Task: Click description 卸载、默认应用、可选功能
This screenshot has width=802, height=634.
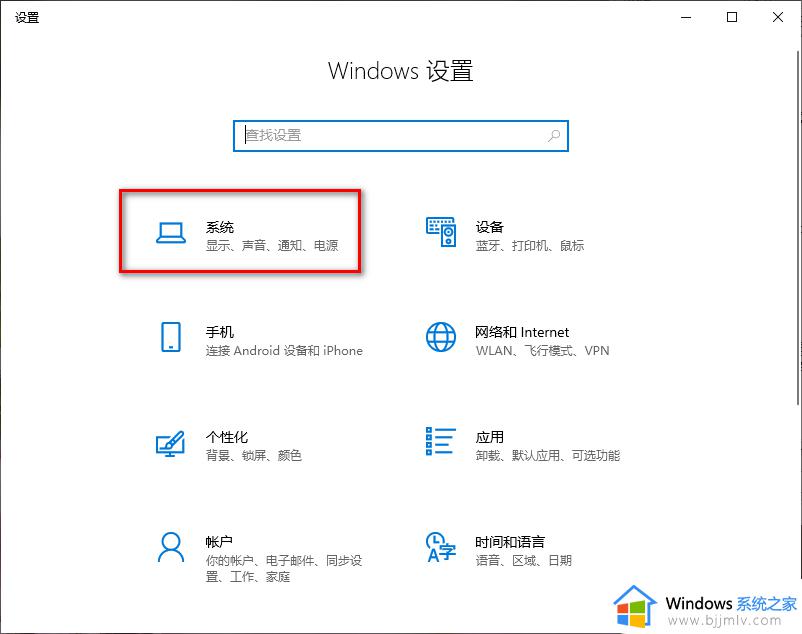Action: tap(548, 456)
